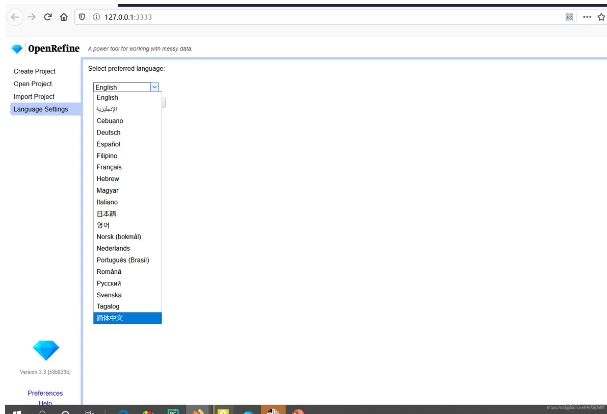
Task: Choose Tagalog in the language list
Action: pos(127,306)
